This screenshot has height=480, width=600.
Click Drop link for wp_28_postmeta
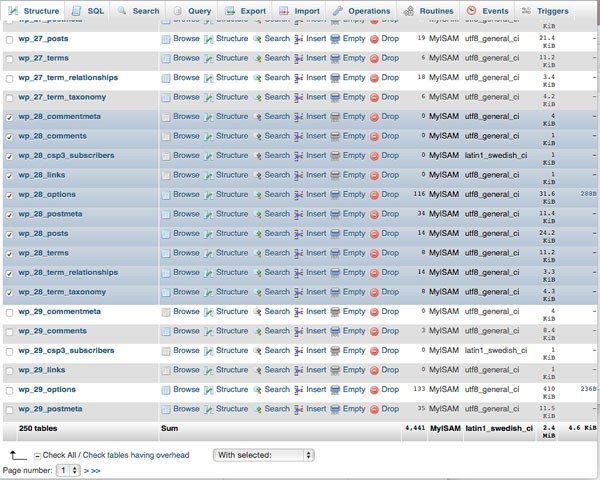click(390, 214)
